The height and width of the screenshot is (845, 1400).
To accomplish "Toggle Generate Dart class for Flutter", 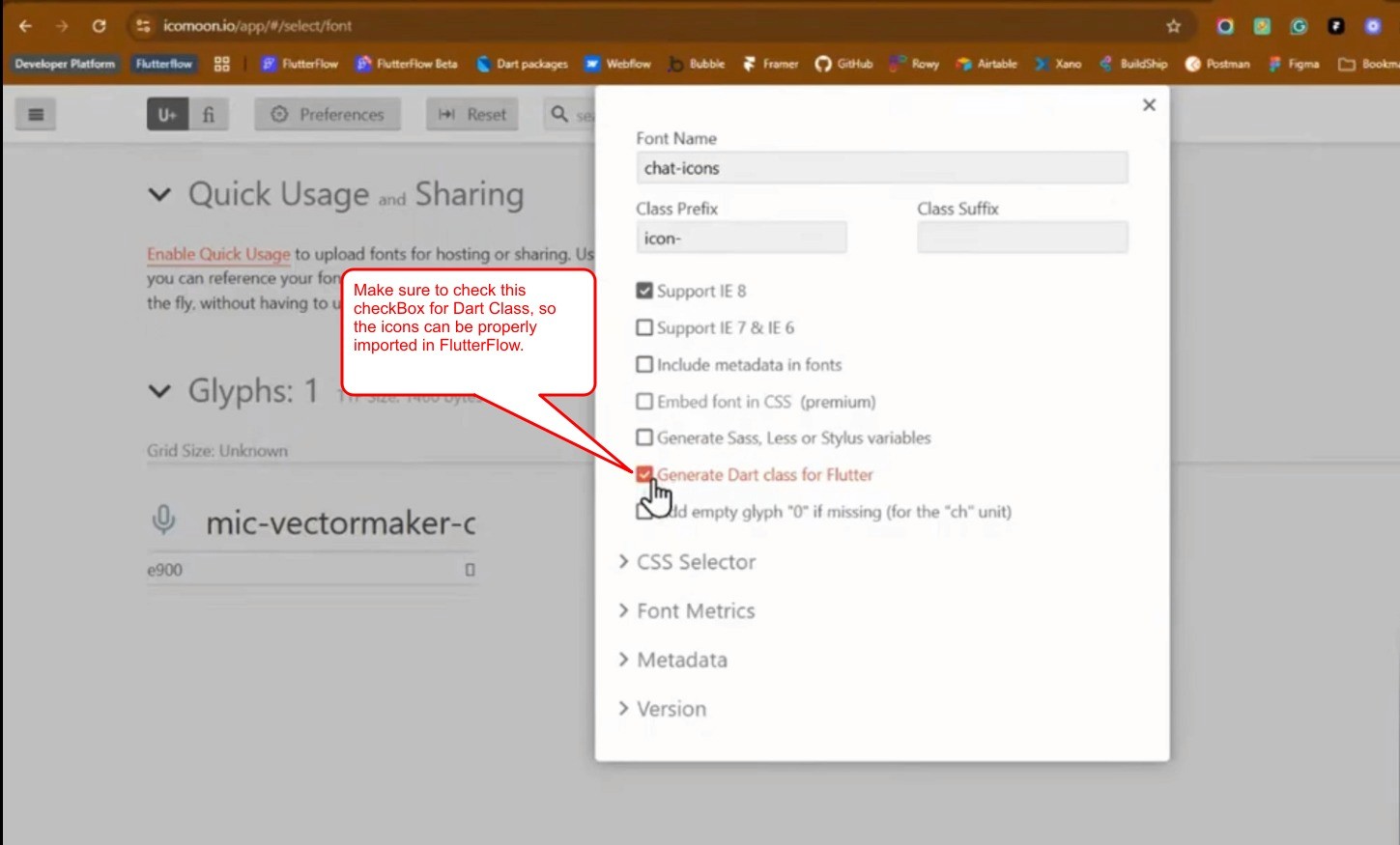I will tap(644, 474).
